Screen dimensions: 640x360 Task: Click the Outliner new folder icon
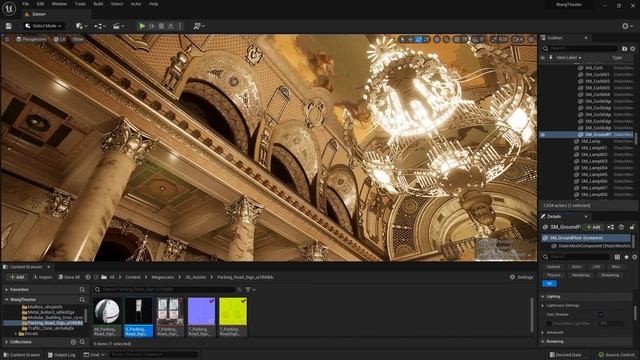(x=624, y=49)
